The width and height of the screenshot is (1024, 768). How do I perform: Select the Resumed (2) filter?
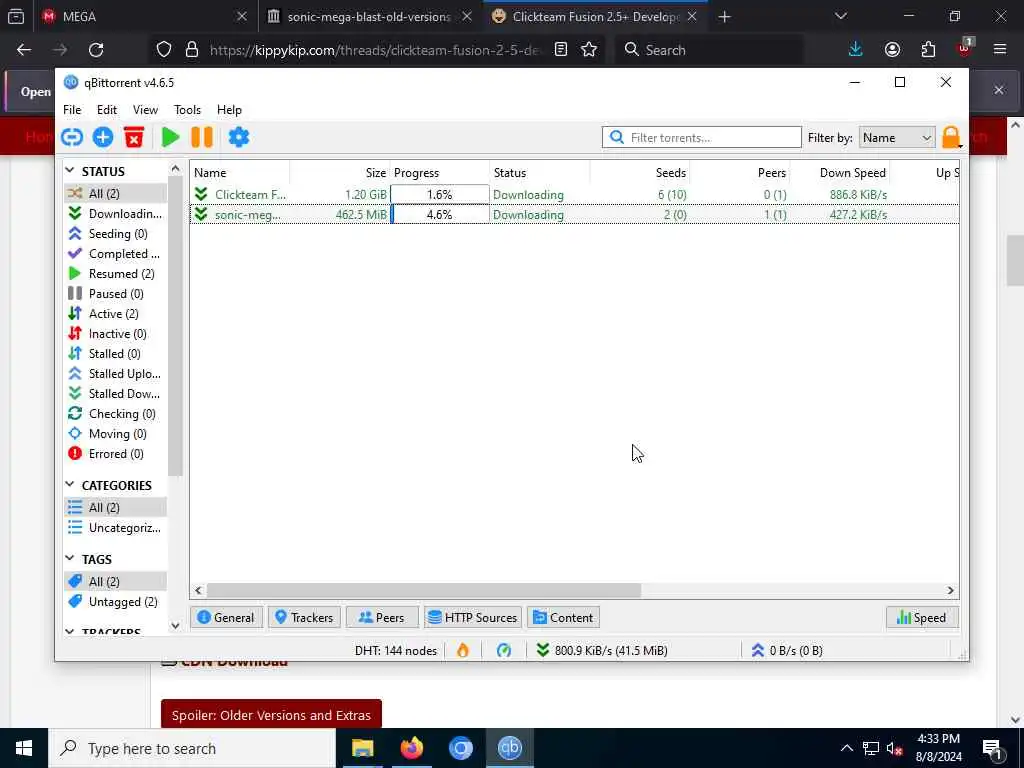(115, 274)
